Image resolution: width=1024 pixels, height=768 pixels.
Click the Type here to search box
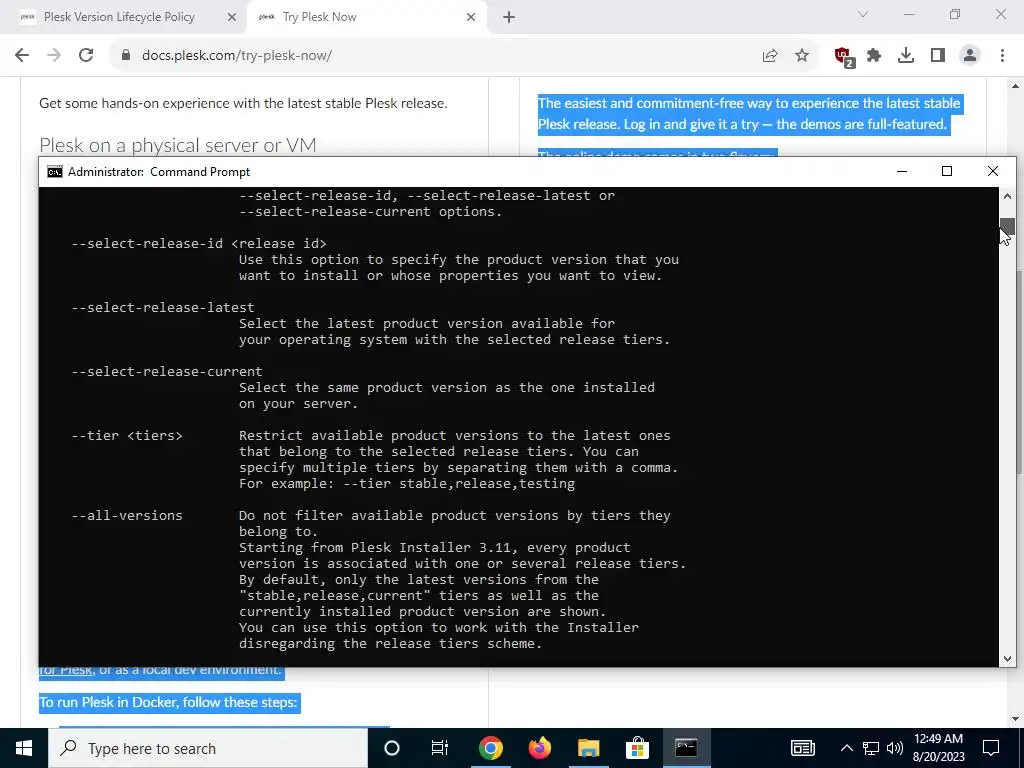coord(208,748)
